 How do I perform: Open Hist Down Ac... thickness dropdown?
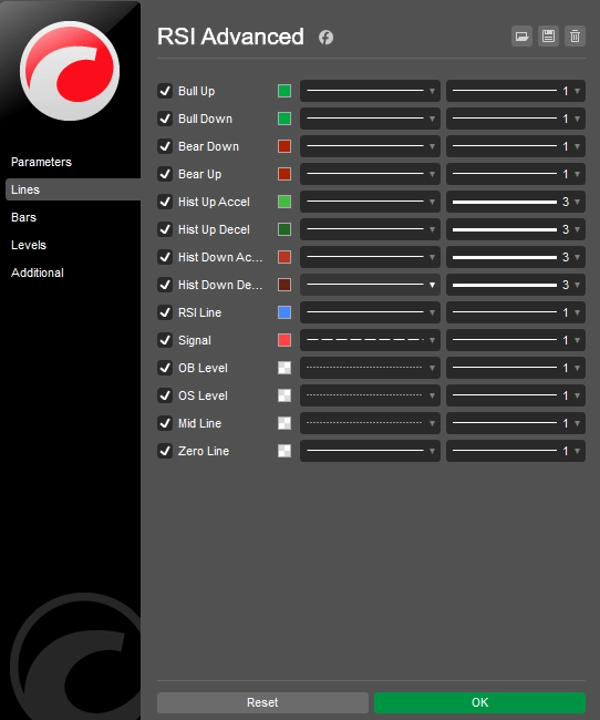point(516,257)
